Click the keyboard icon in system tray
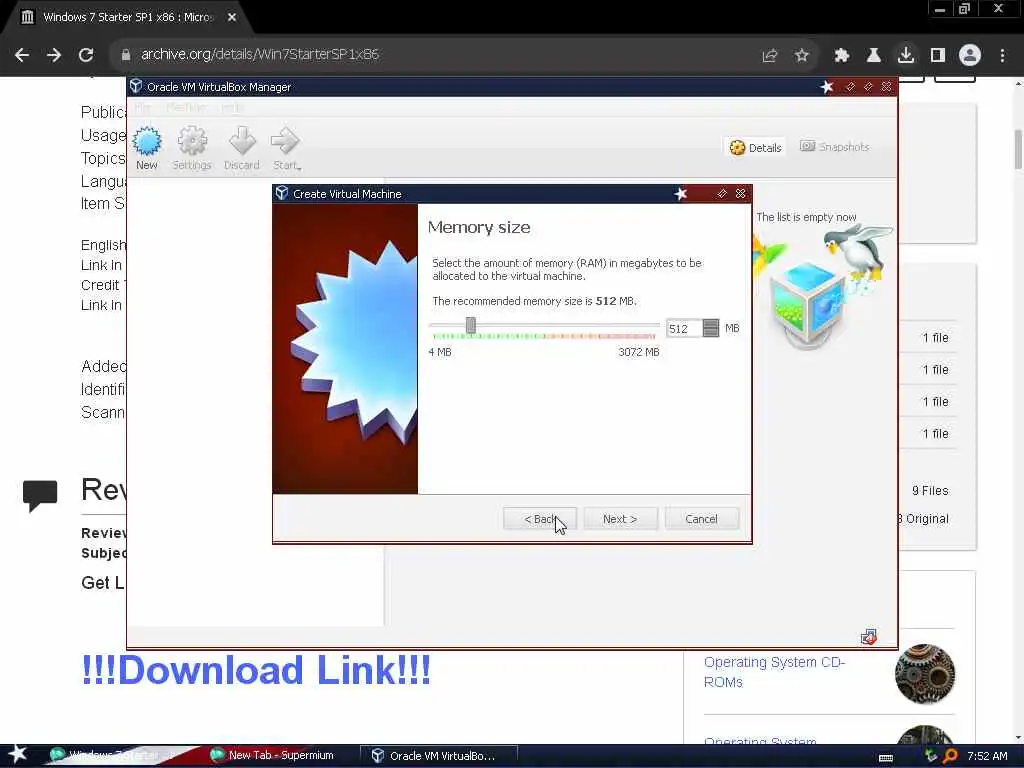The width and height of the screenshot is (1024, 768). tap(886, 757)
